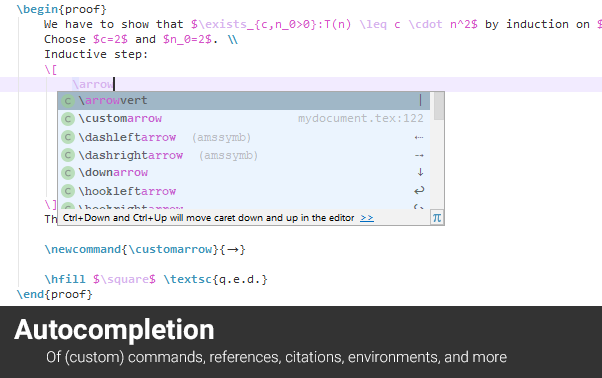This screenshot has height=378, width=602.
Task: Click the $\square$ symbol command
Action: 124,279
